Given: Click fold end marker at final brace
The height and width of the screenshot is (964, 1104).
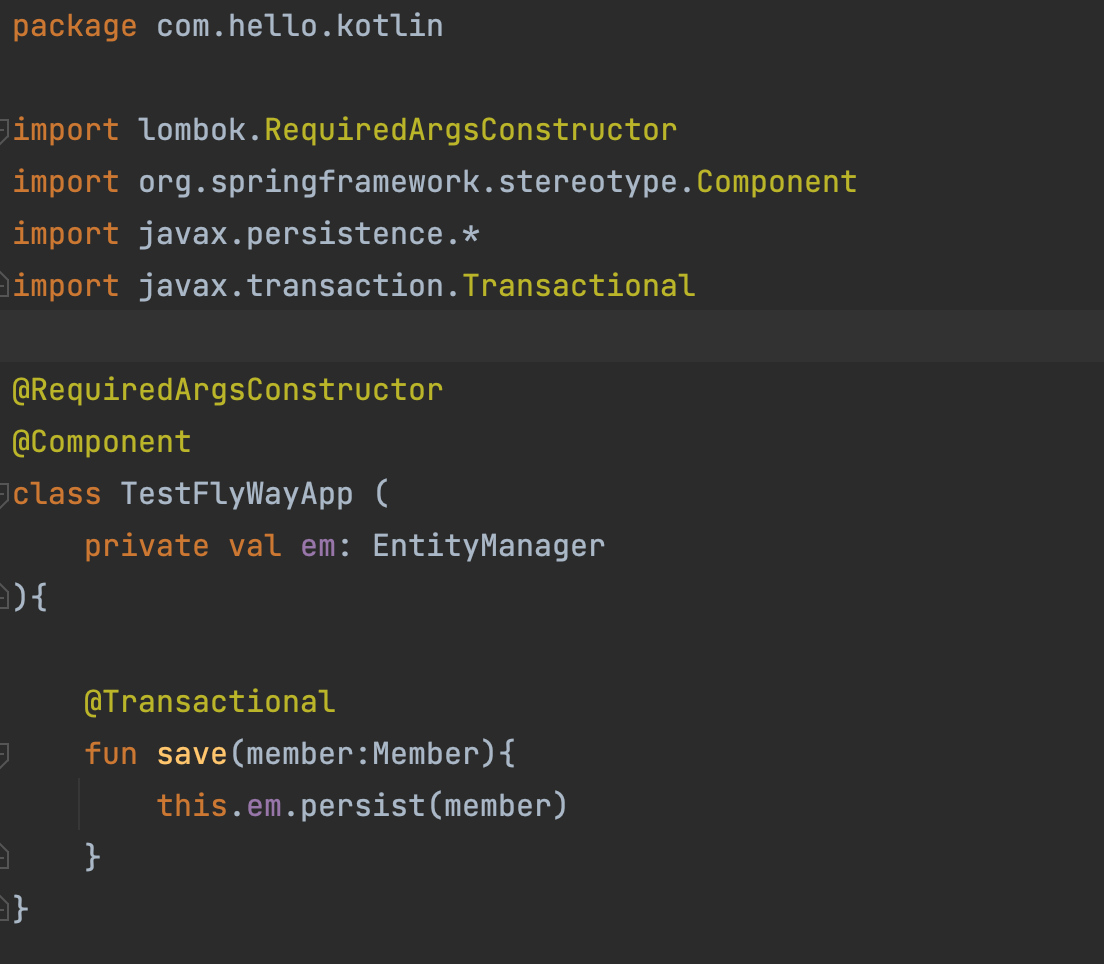Looking at the screenshot, I should tap(4, 909).
